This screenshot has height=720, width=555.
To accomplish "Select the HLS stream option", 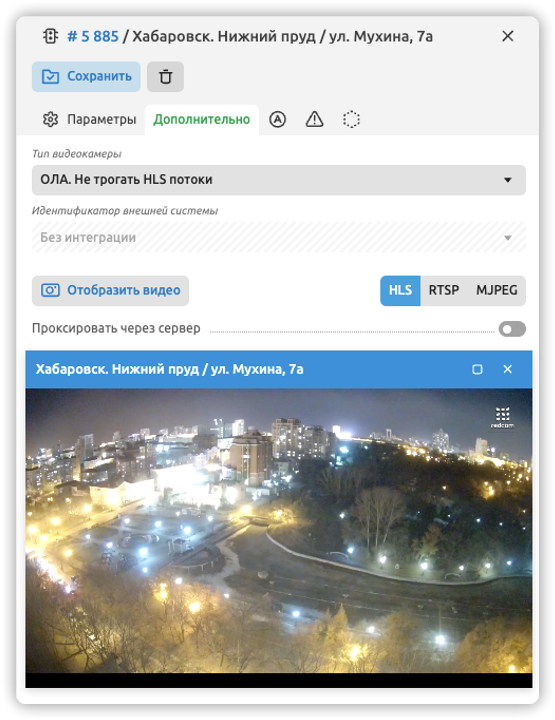I will 400,290.
